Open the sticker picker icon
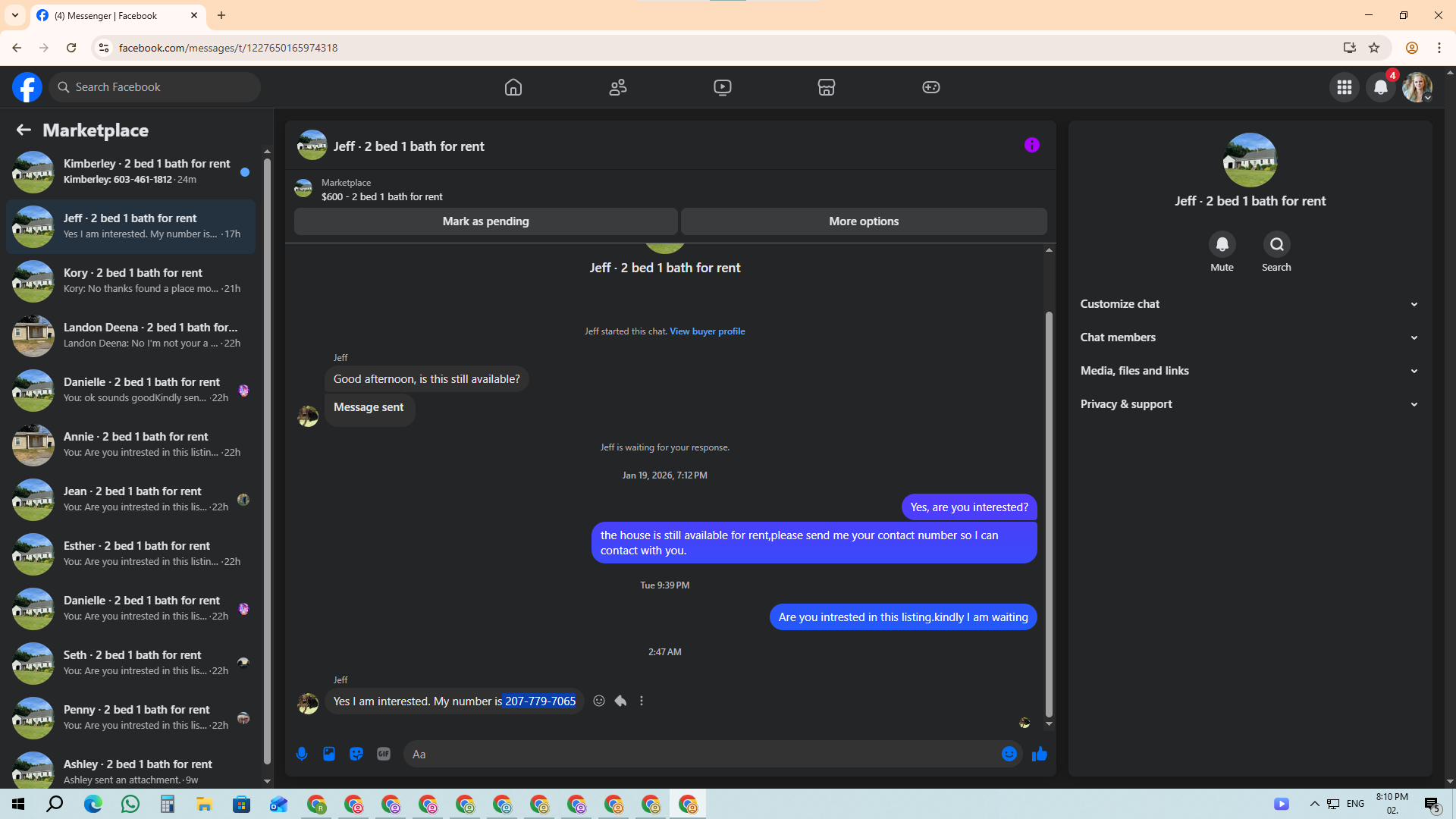Viewport: 1456px width, 819px height. tap(356, 754)
